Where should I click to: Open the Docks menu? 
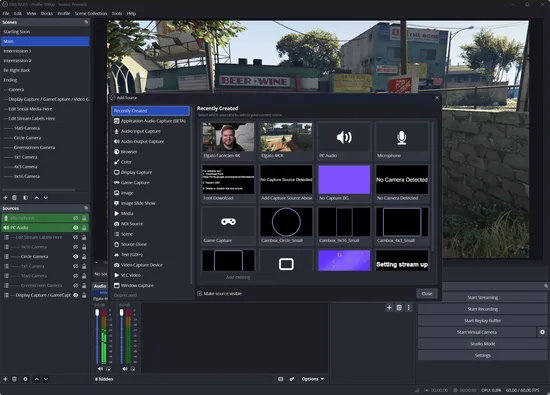[47, 13]
